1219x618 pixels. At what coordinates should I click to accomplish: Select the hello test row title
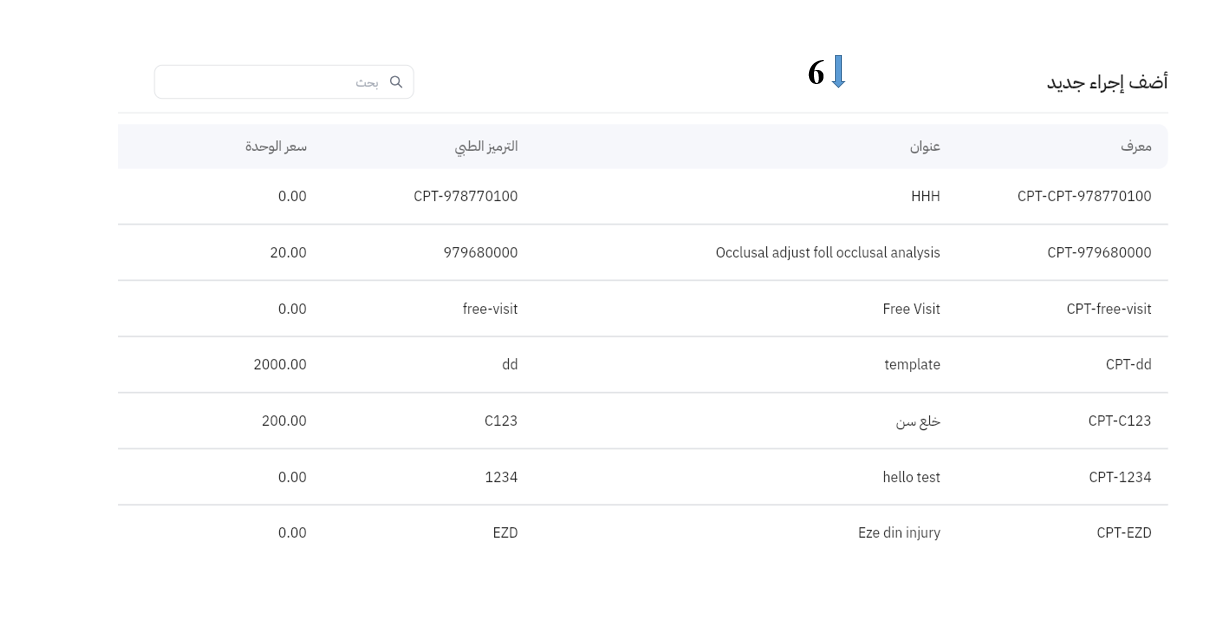click(904, 477)
